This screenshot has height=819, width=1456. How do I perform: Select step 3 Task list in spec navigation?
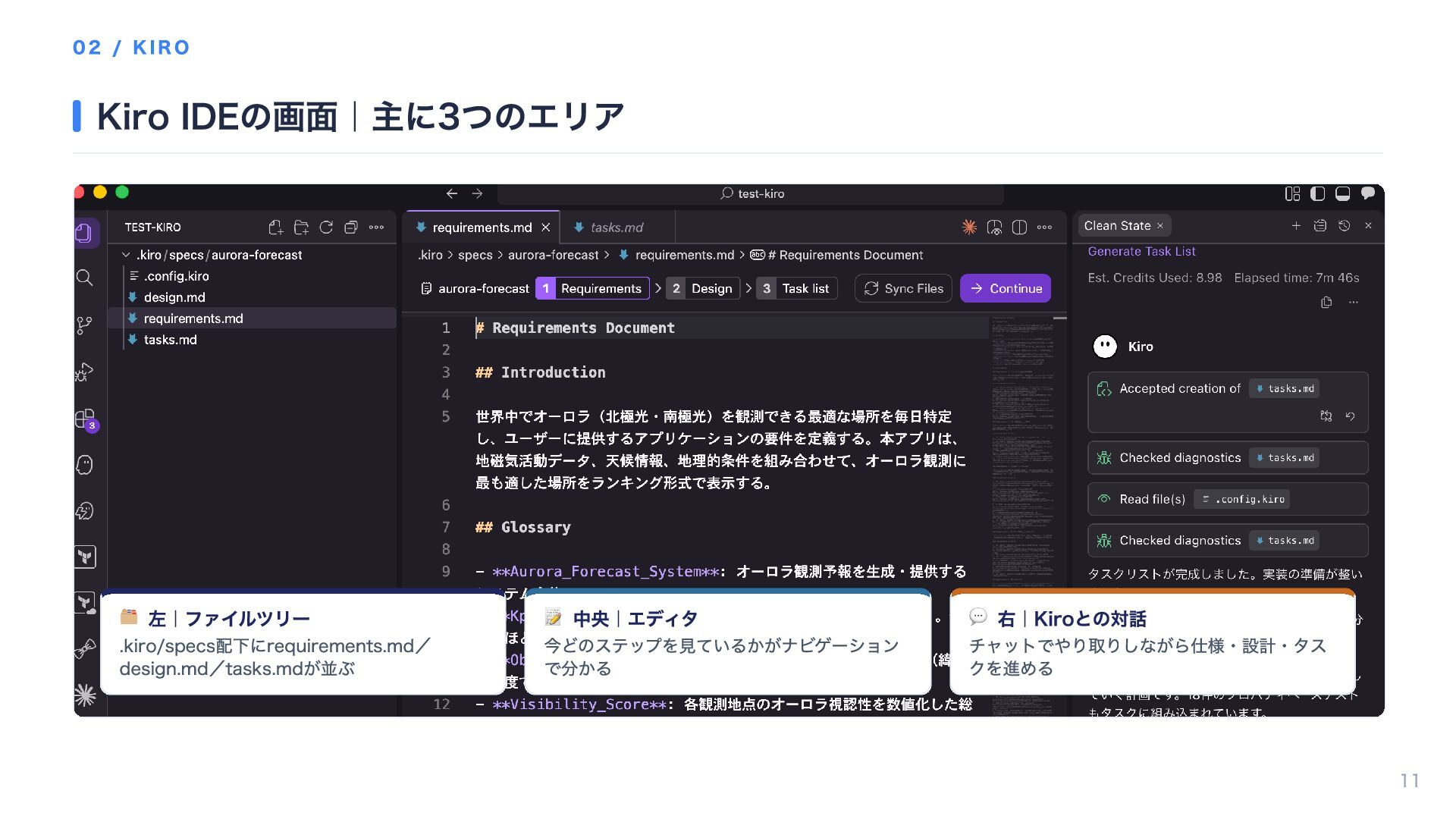(x=796, y=288)
